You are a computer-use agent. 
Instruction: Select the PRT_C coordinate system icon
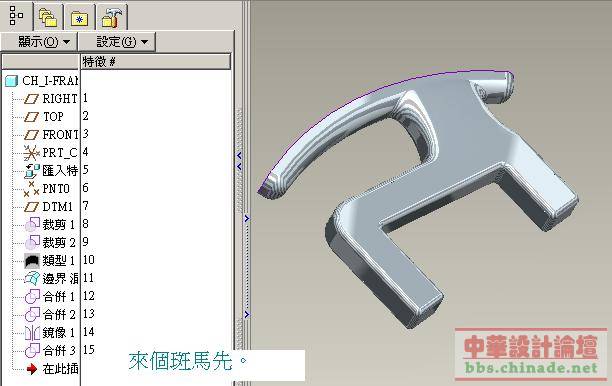point(31,153)
